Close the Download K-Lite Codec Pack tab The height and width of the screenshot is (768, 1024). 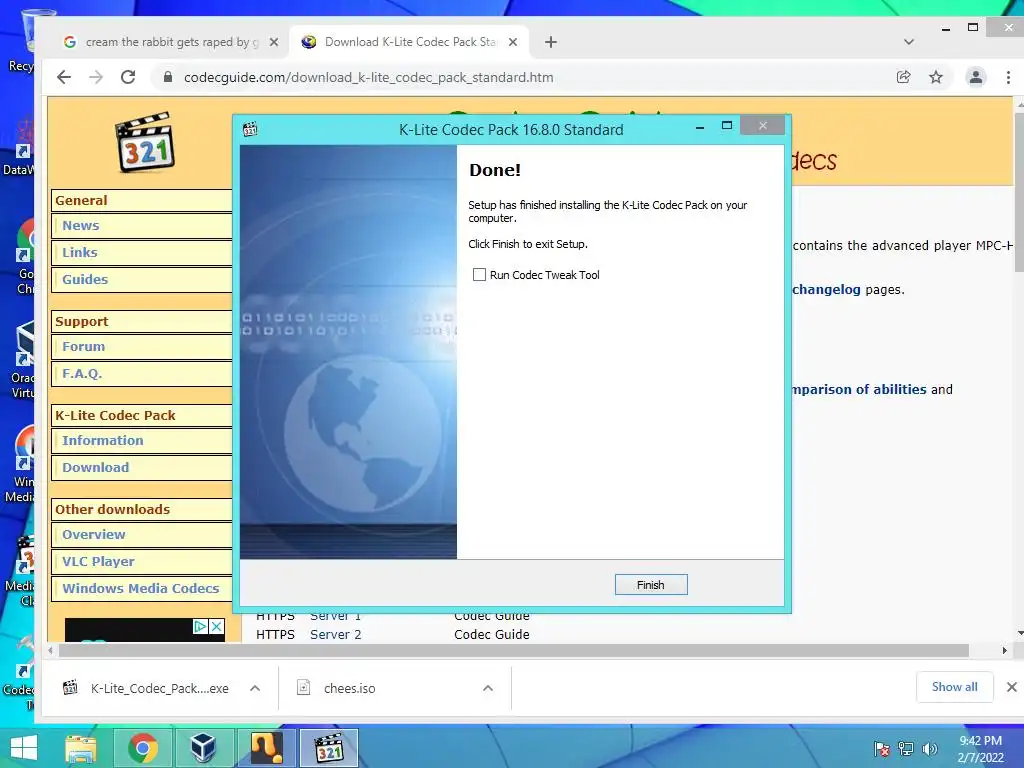(513, 42)
